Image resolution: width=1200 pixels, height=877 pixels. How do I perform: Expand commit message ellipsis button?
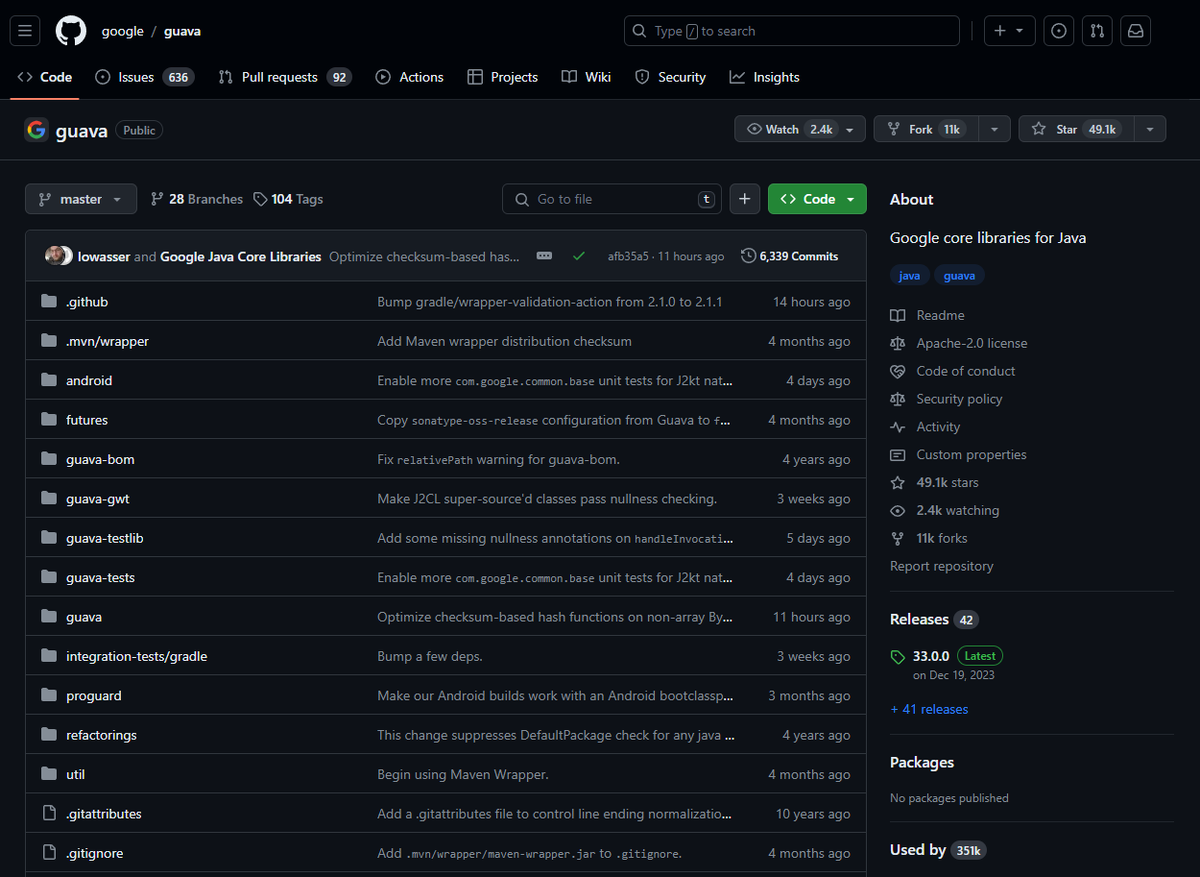click(x=544, y=256)
